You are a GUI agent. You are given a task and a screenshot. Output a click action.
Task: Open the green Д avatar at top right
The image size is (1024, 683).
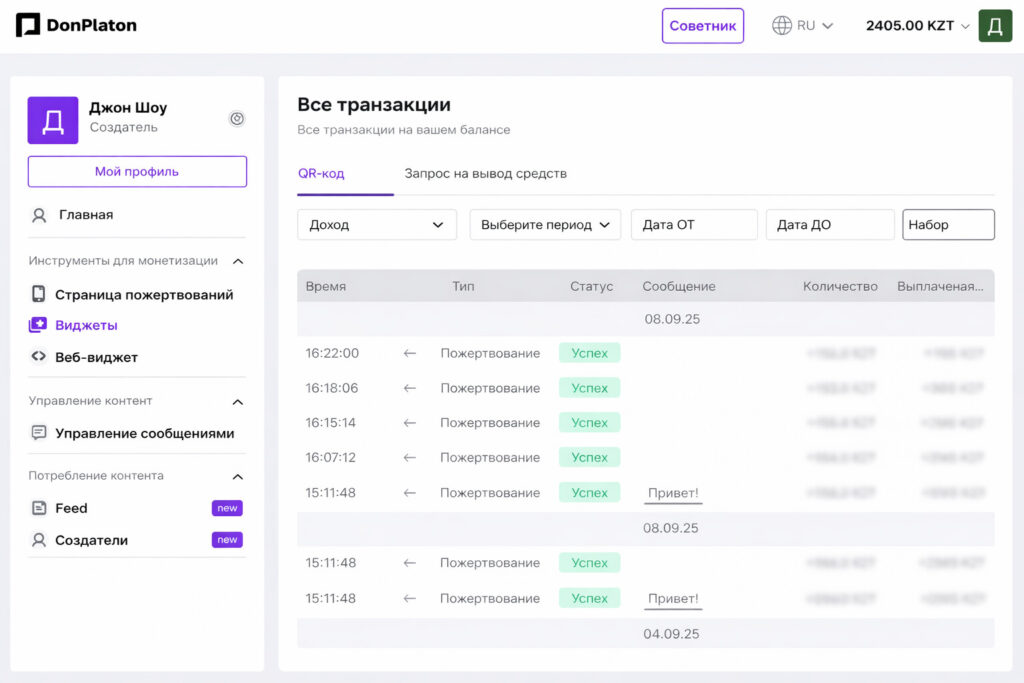click(994, 25)
